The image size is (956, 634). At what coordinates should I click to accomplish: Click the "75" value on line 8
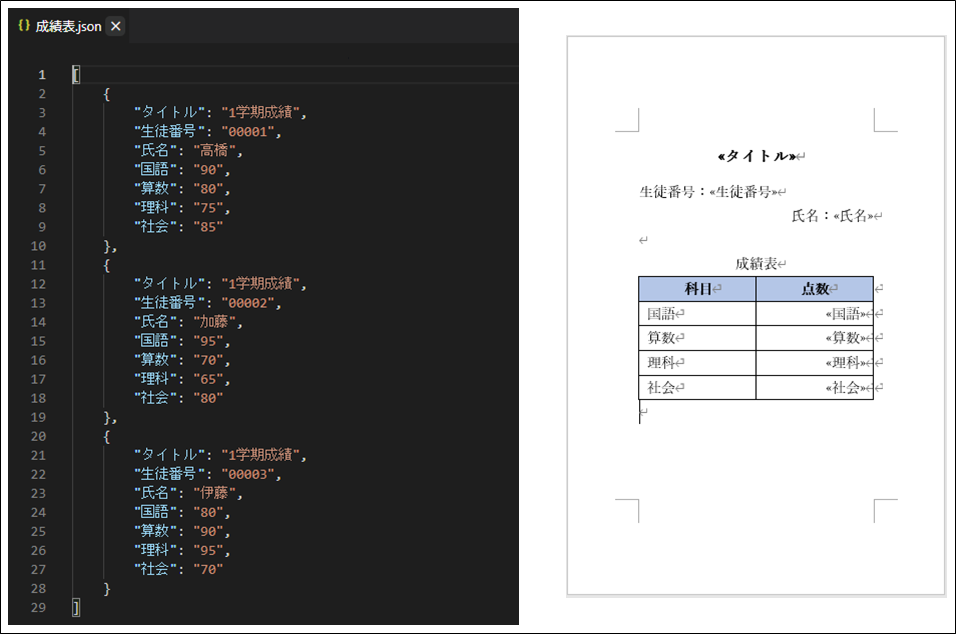tap(209, 208)
